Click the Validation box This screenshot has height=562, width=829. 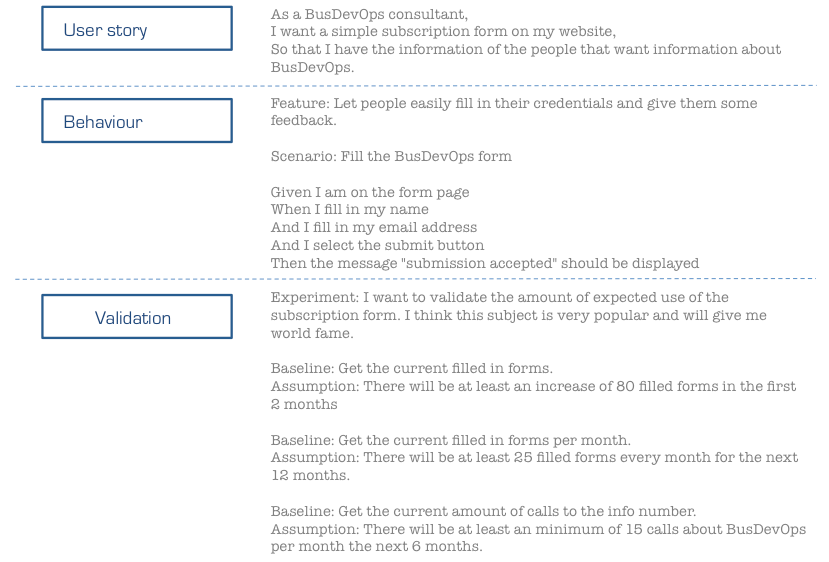[137, 318]
